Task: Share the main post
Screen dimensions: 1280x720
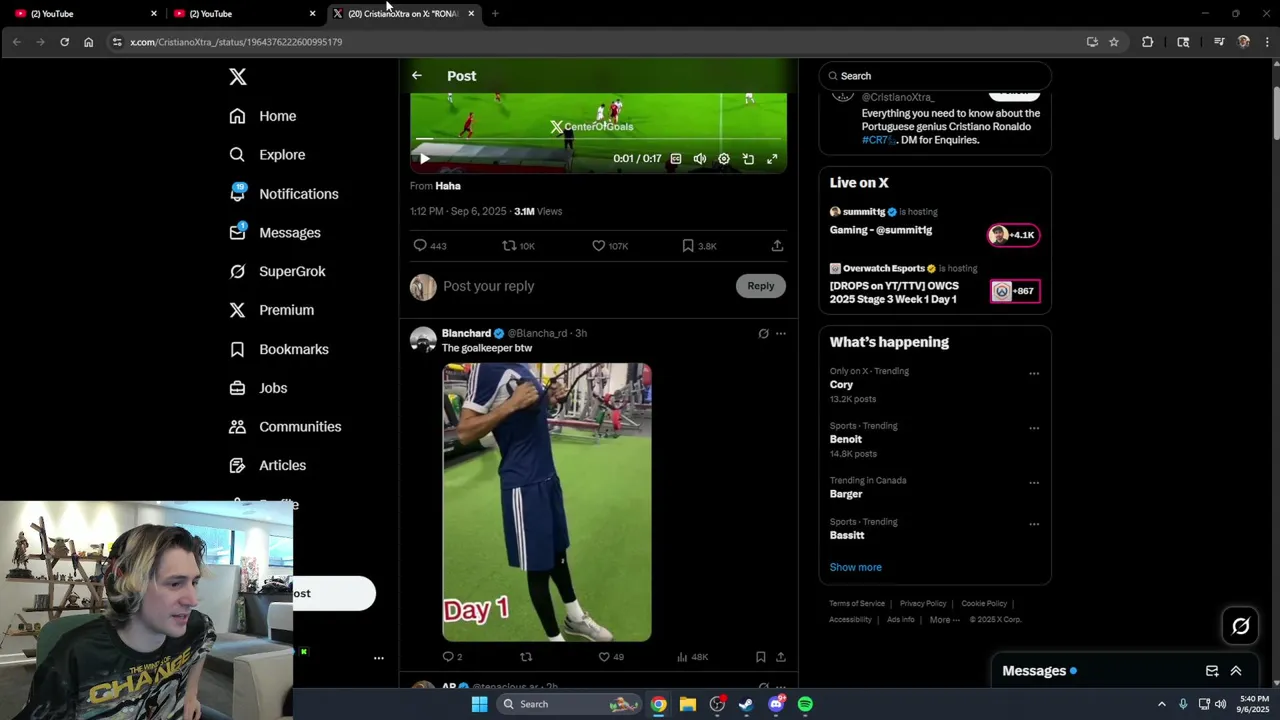Action: coord(777,246)
